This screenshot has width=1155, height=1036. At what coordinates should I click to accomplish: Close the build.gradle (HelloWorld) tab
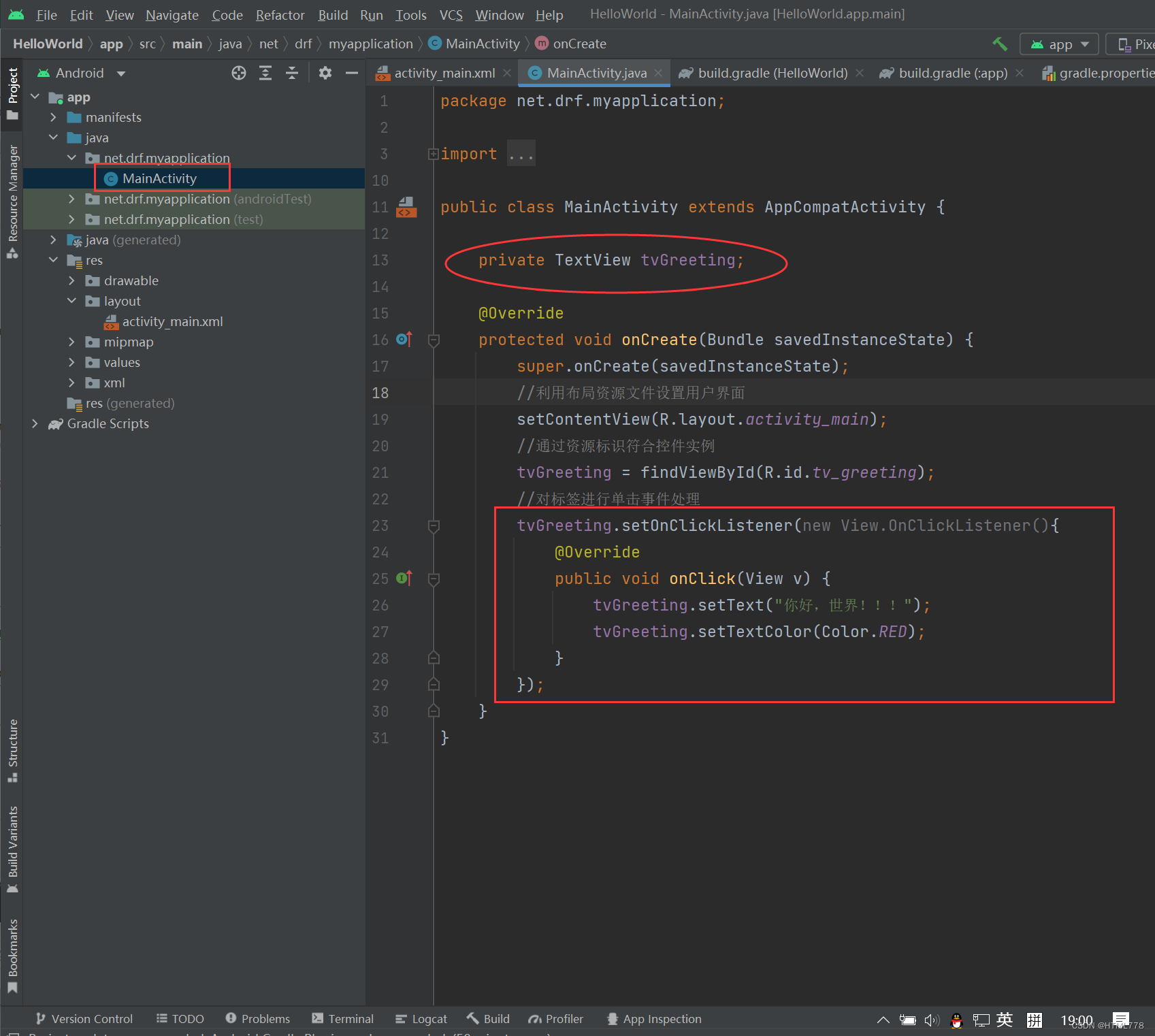pyautogui.click(x=860, y=73)
